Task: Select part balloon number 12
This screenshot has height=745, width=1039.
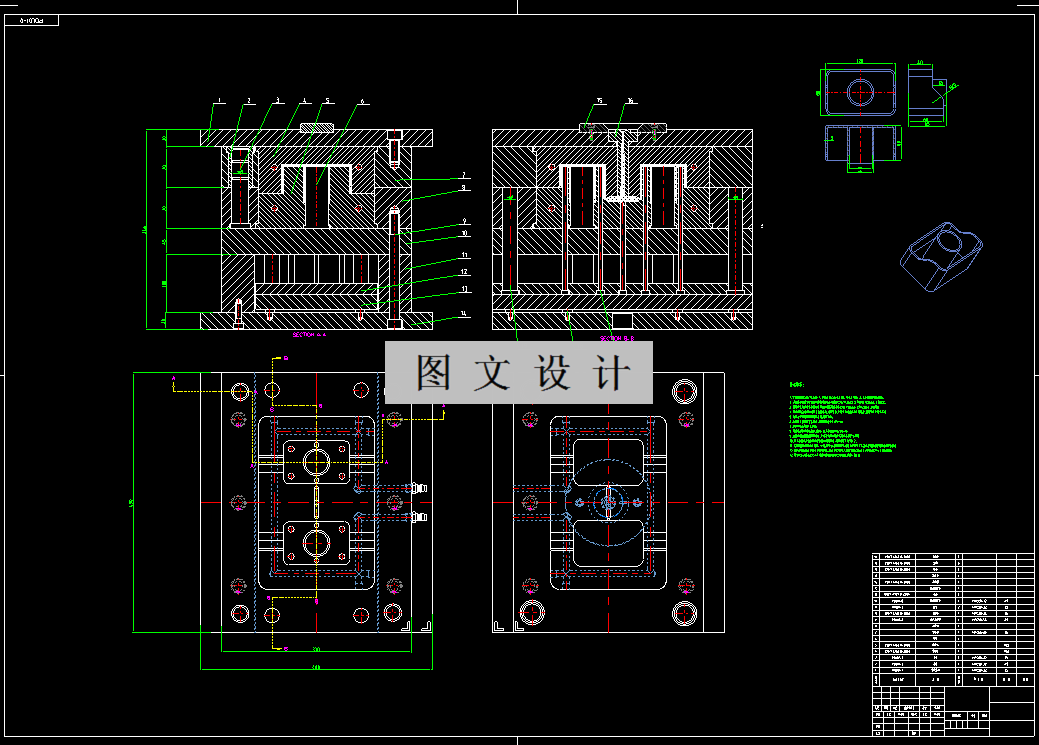Action: [x=465, y=272]
